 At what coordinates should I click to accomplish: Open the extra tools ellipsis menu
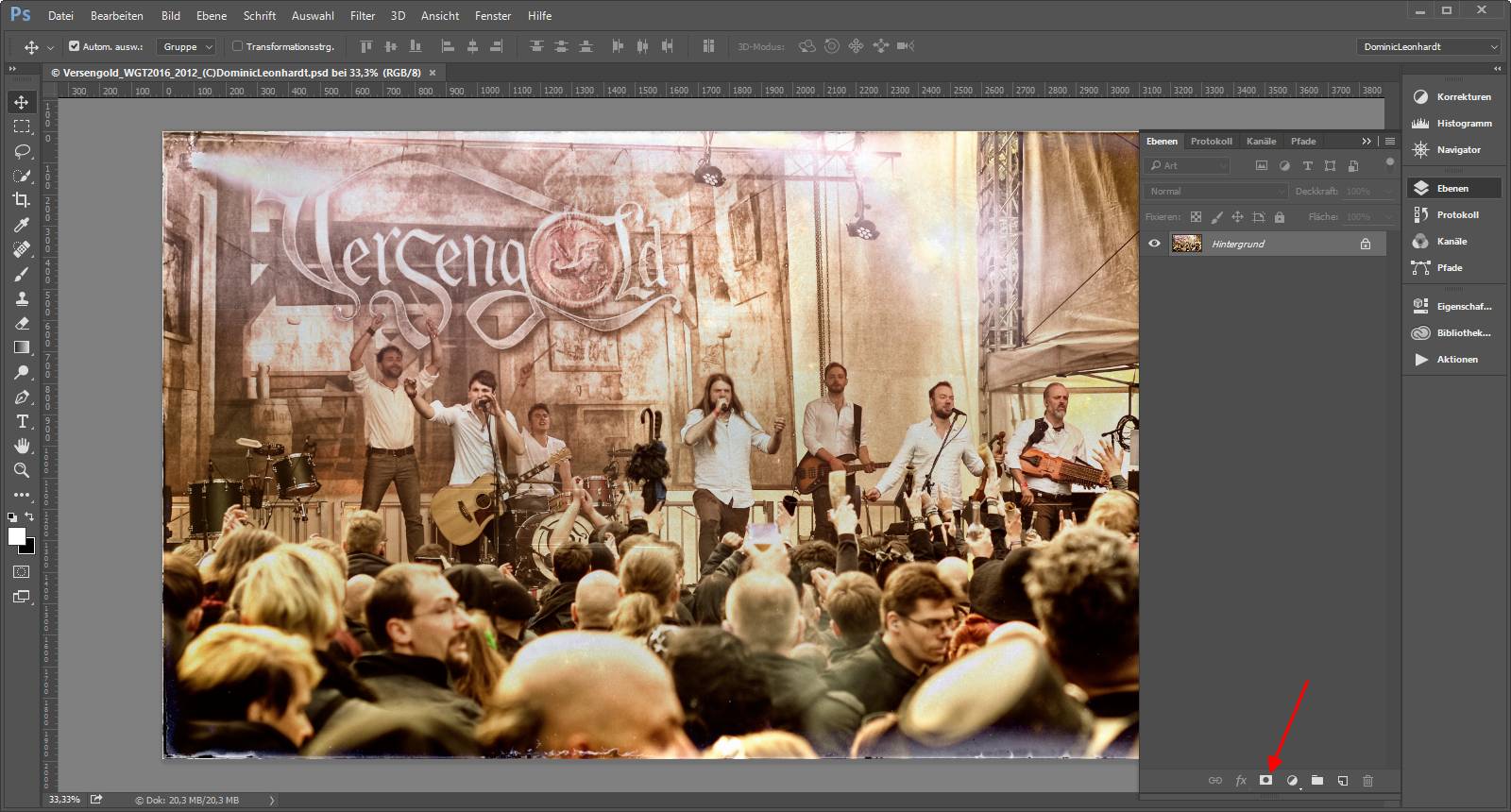coord(21,495)
